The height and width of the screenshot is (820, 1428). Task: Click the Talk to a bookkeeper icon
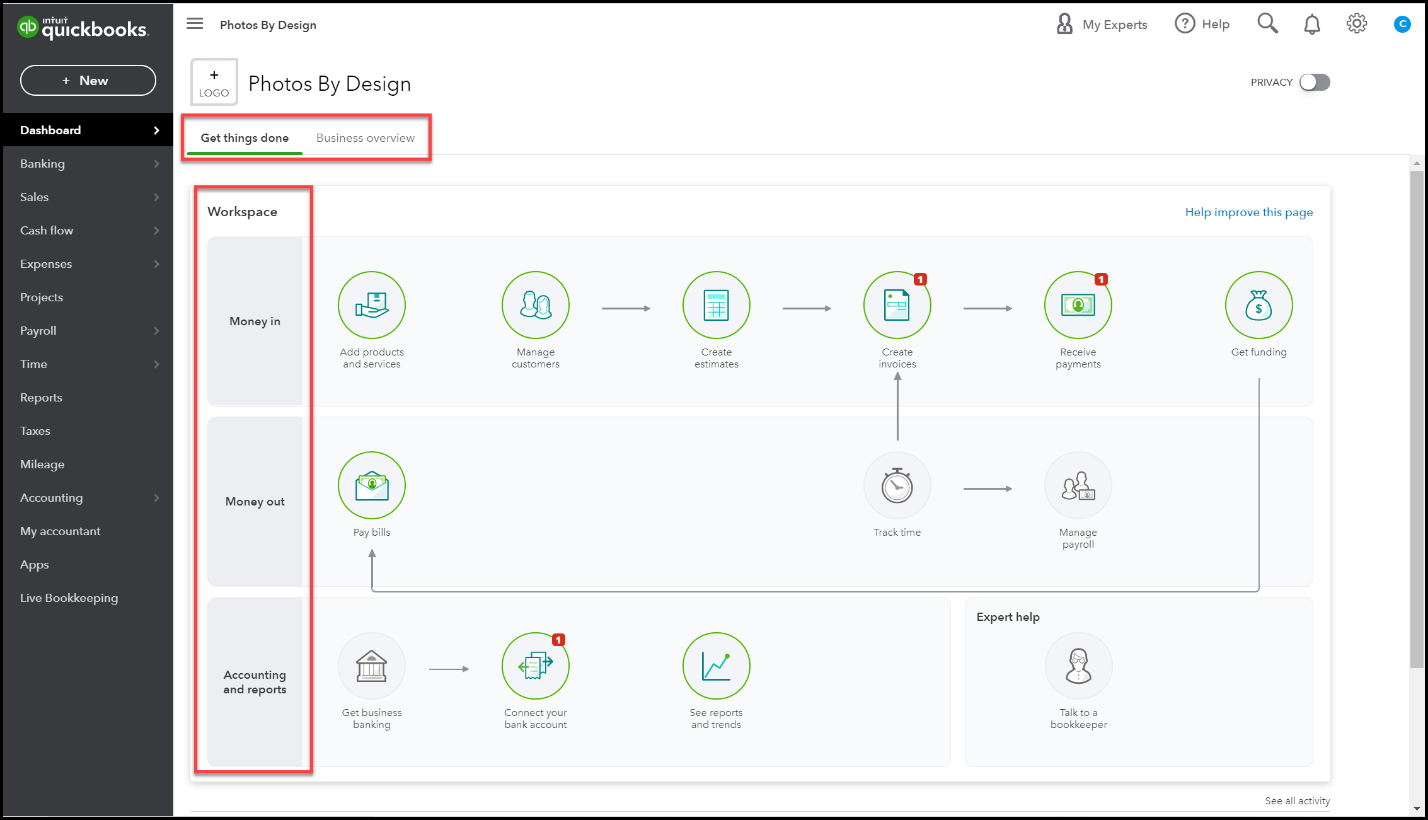pos(1078,666)
